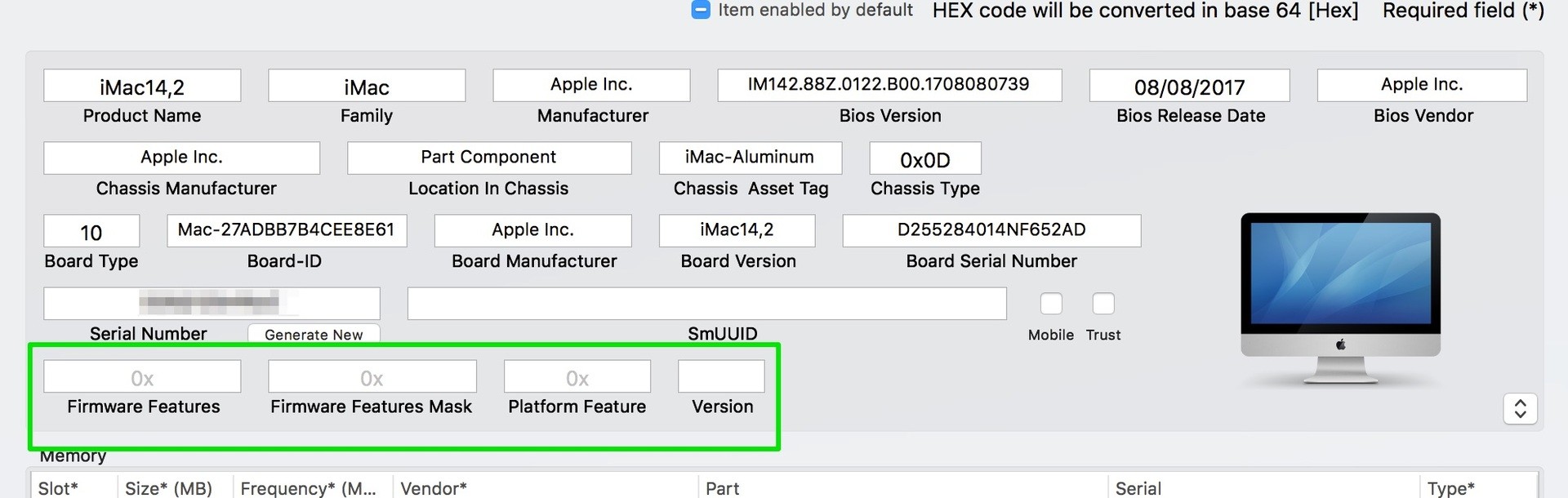Enable the Mobile checkbox
The height and width of the screenshot is (498, 1568).
click(x=1051, y=304)
